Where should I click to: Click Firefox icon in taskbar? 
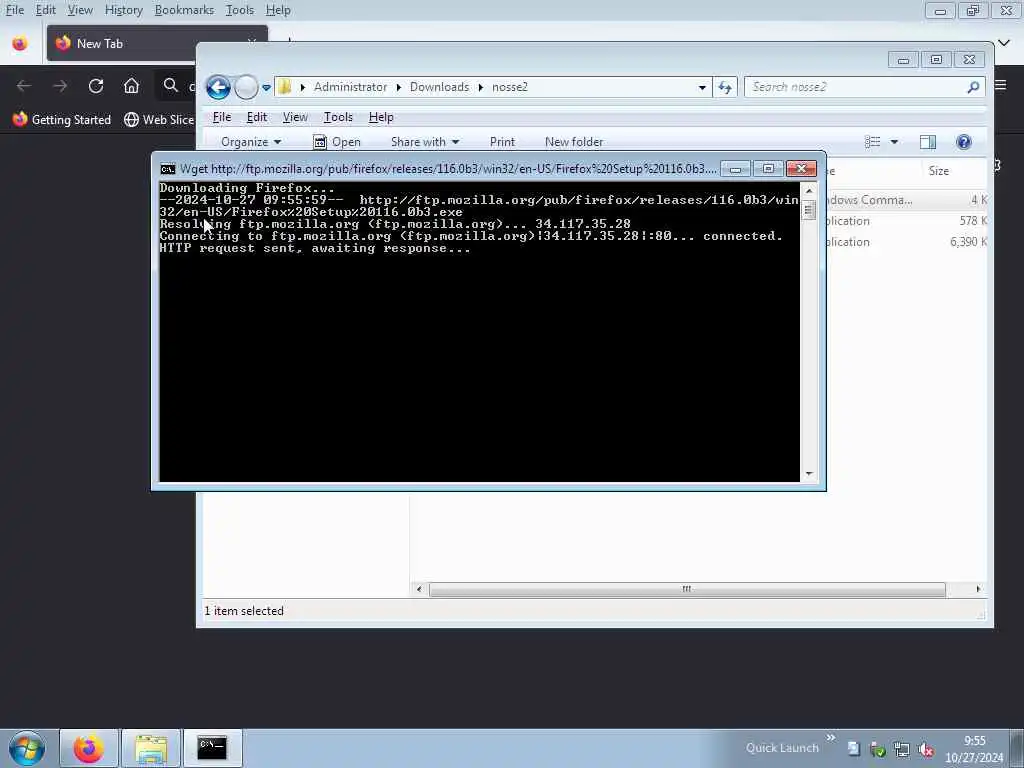point(89,748)
